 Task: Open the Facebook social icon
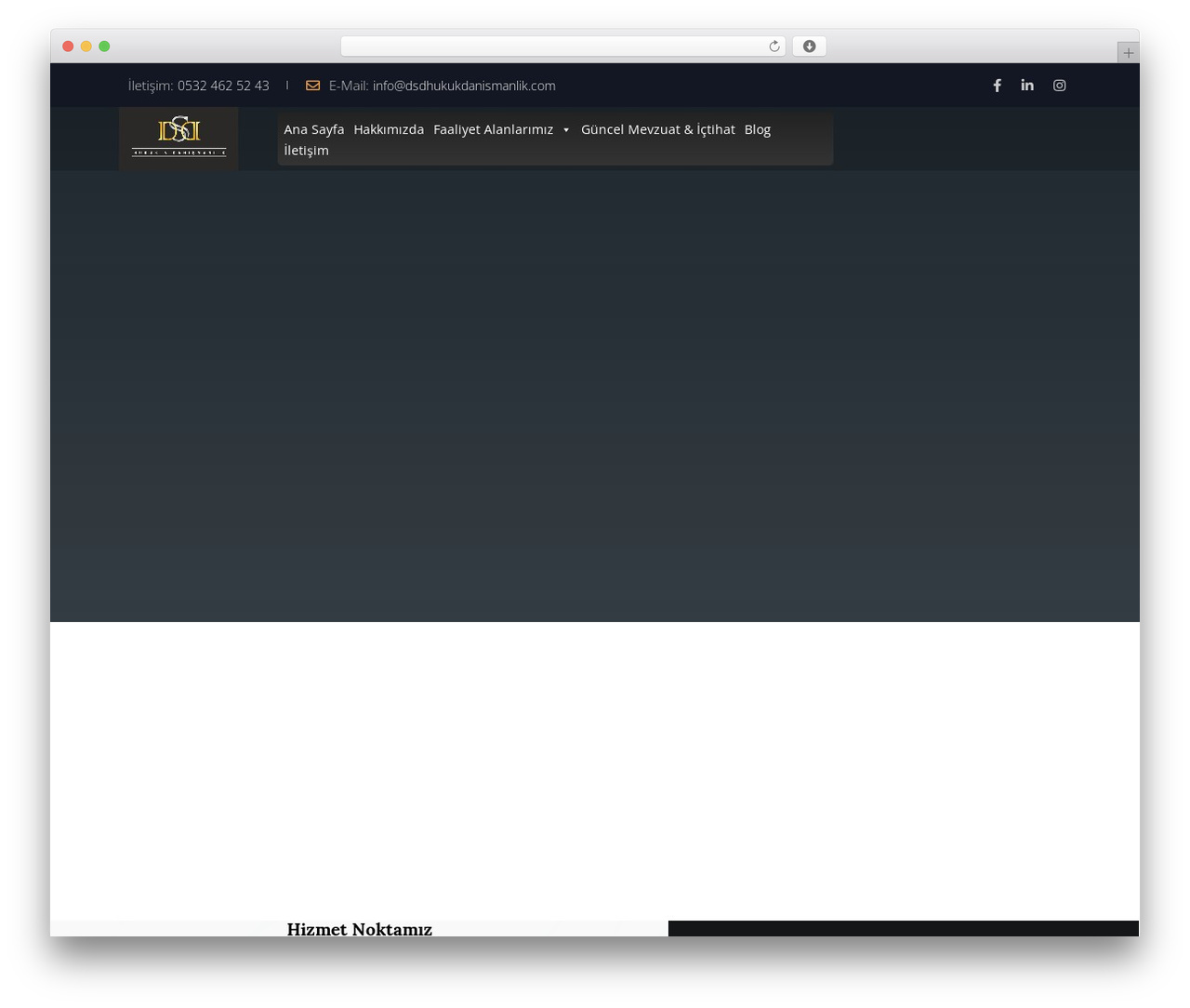click(997, 86)
